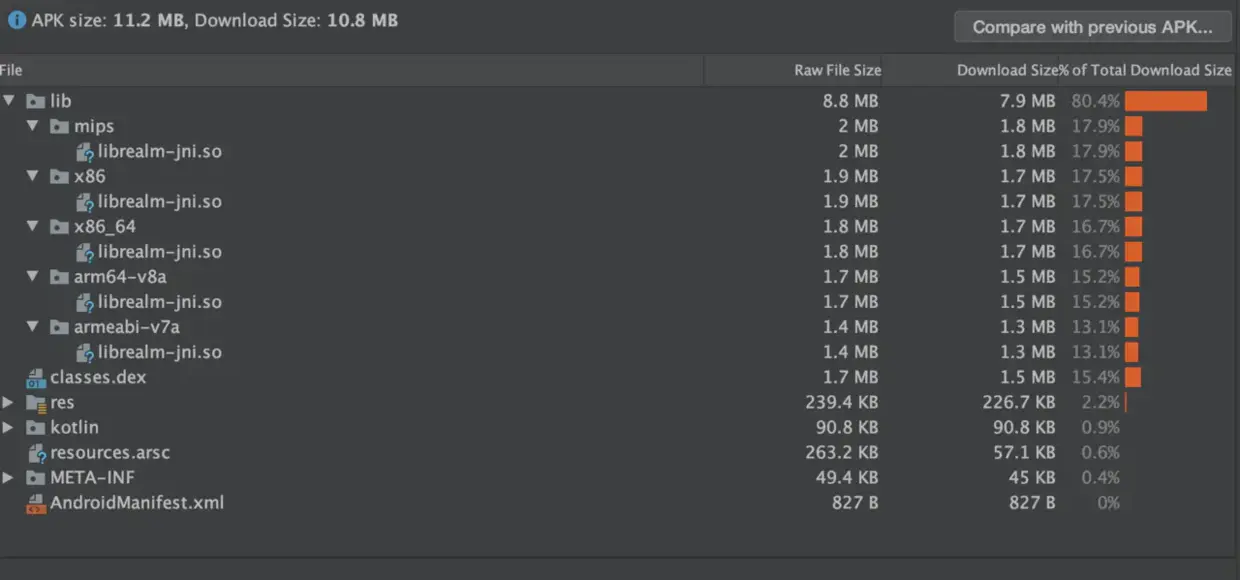Click the kotlin folder icon
This screenshot has width=1240, height=580.
[35, 428]
